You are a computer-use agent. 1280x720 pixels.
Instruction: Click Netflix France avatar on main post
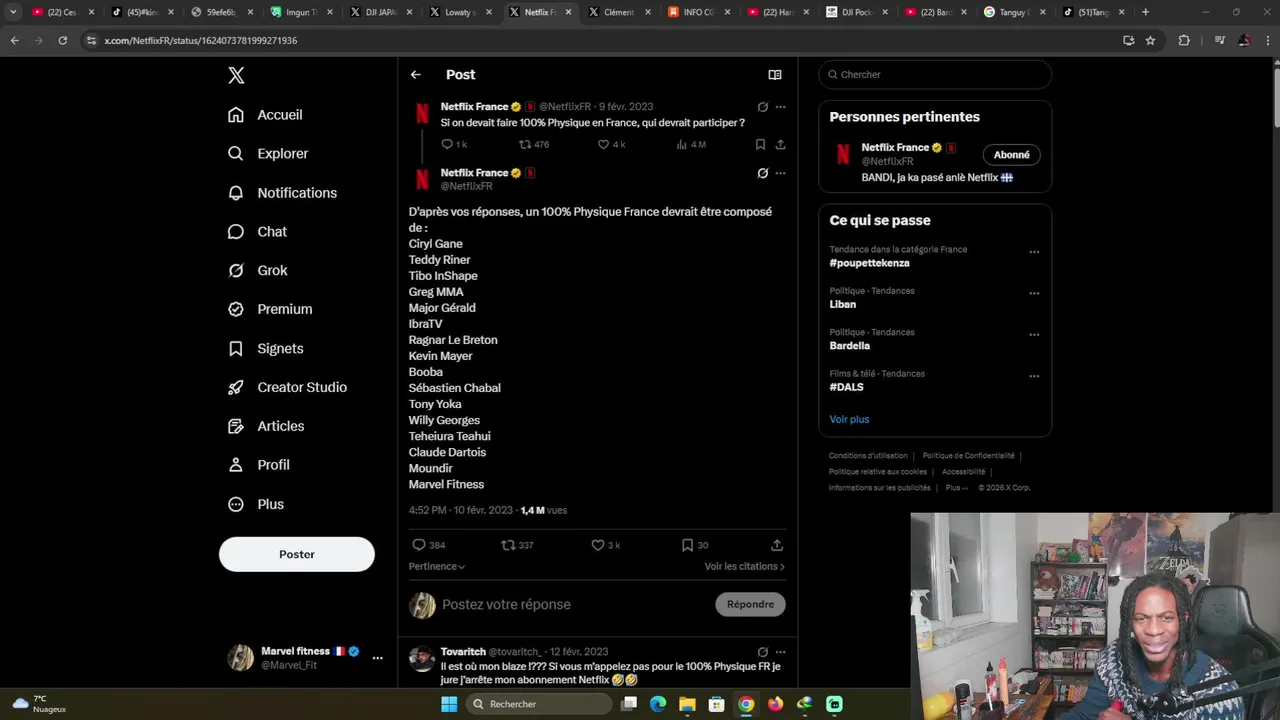pyautogui.click(x=422, y=179)
